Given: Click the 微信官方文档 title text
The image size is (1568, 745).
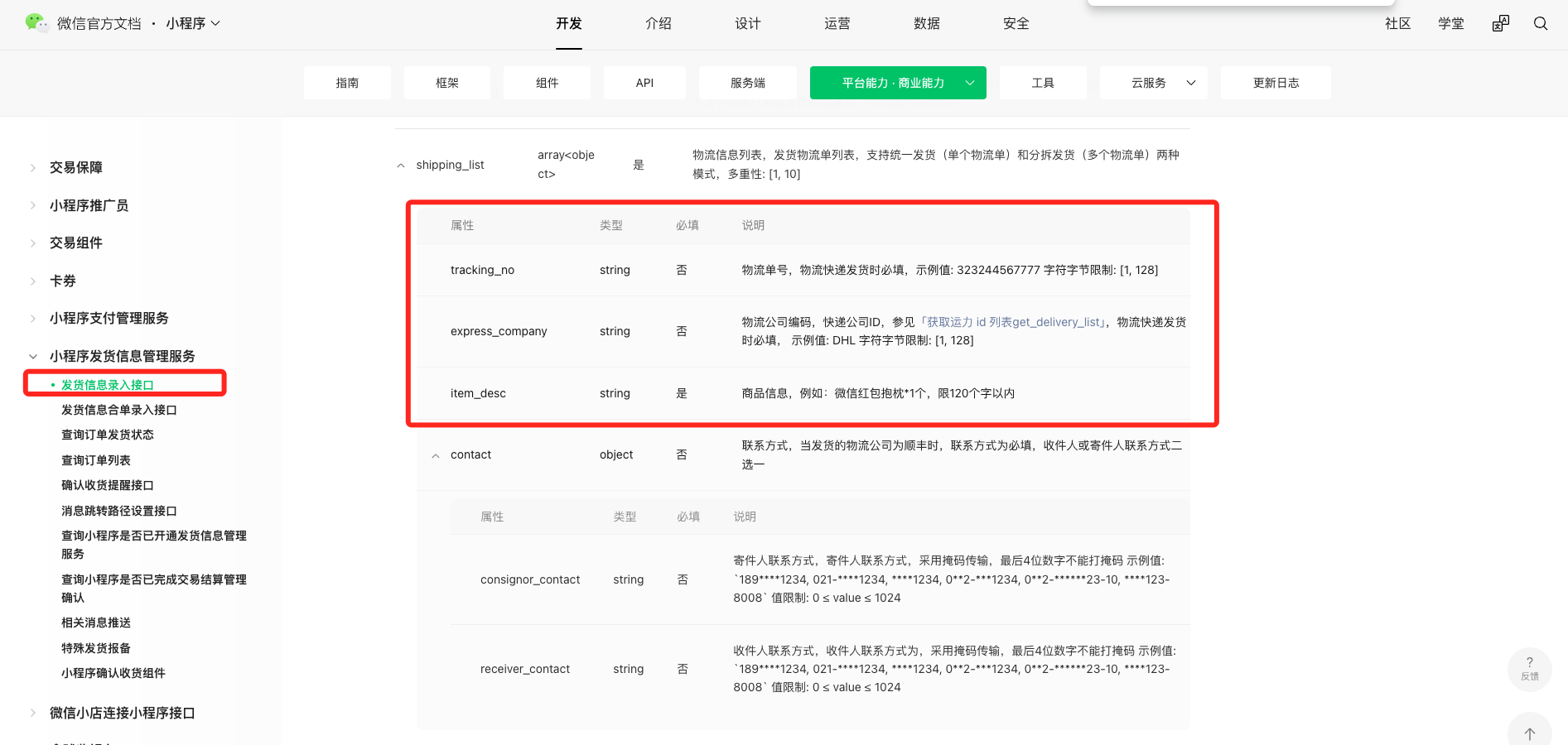Looking at the screenshot, I should tap(99, 24).
